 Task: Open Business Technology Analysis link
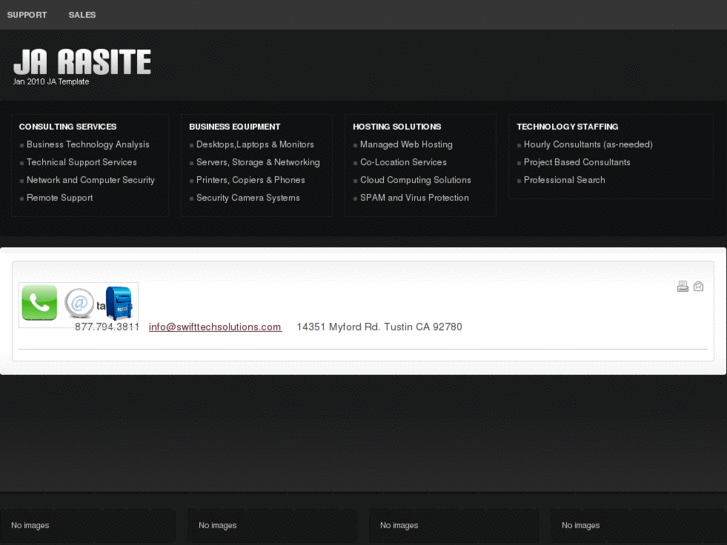(88, 144)
